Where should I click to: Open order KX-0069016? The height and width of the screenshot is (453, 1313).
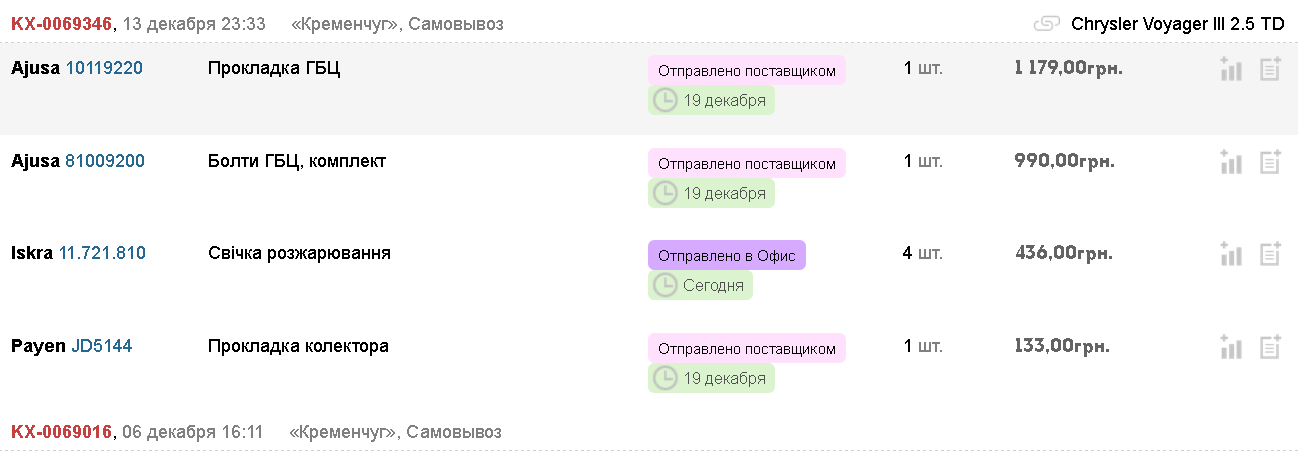tap(61, 432)
